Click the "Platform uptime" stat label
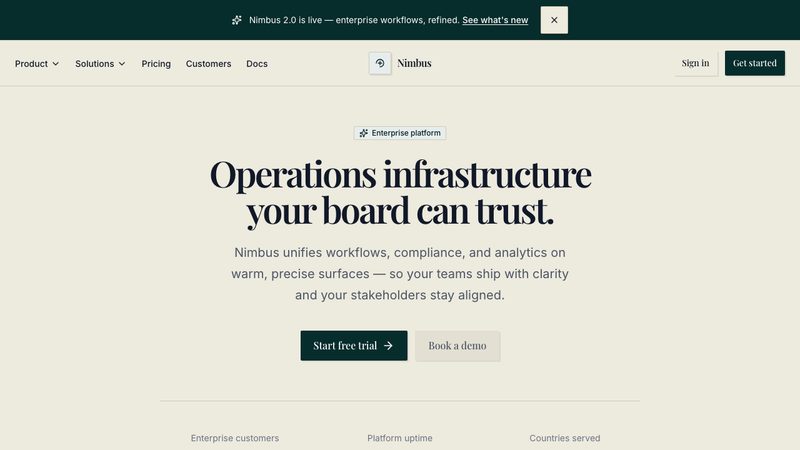800x450 pixels. point(400,438)
